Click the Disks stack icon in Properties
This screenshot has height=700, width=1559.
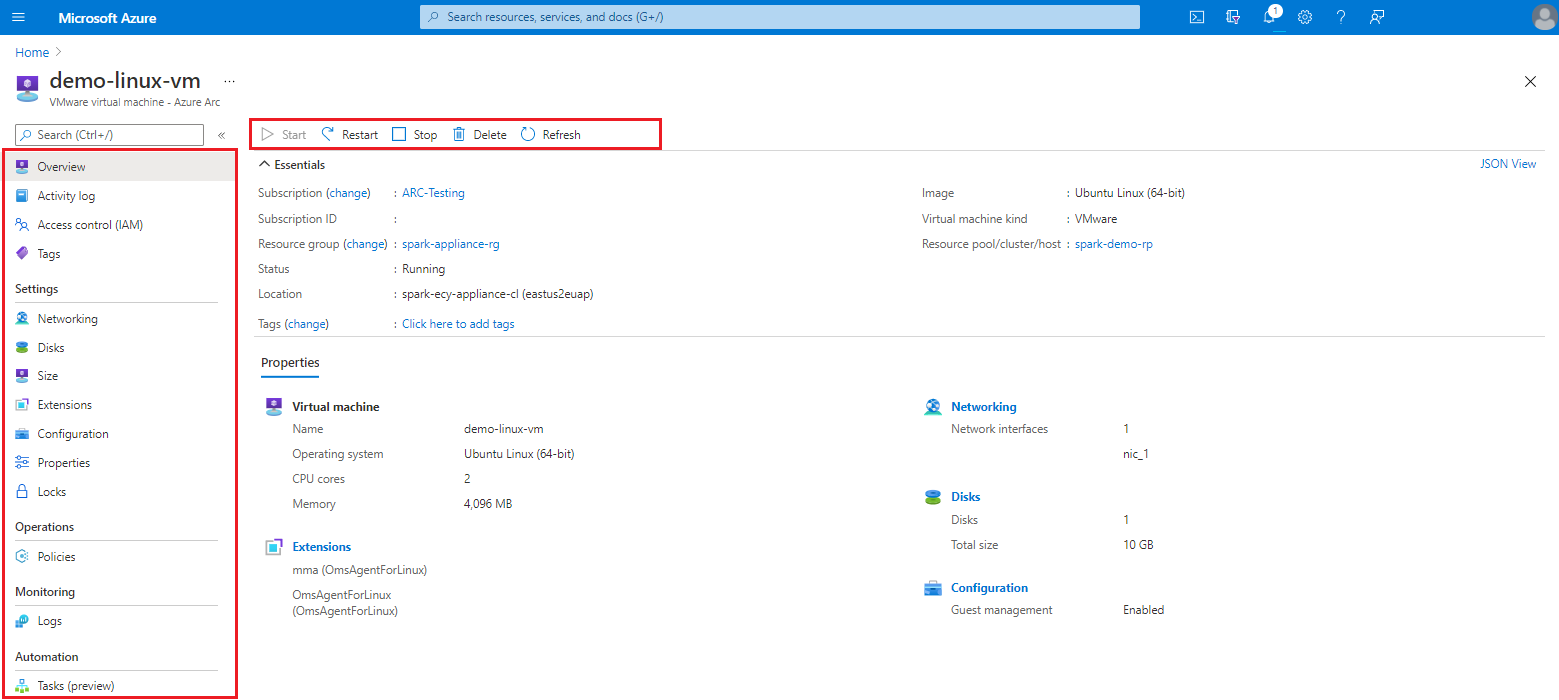click(933, 497)
